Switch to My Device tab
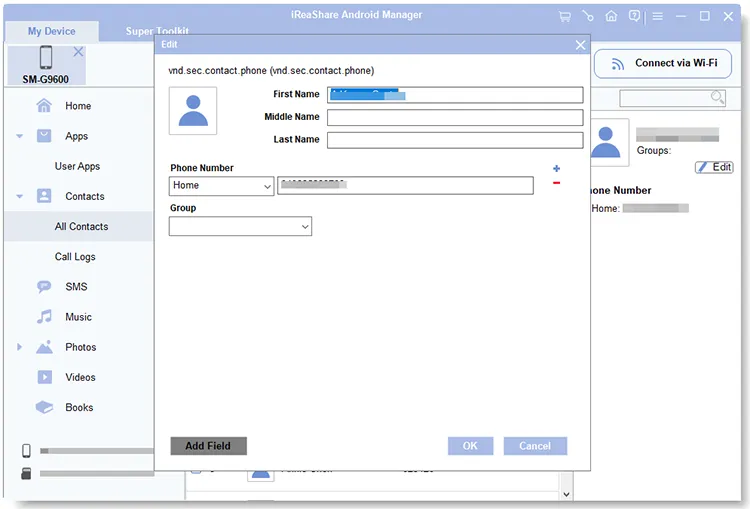This screenshot has height=509, width=750. [x=52, y=31]
